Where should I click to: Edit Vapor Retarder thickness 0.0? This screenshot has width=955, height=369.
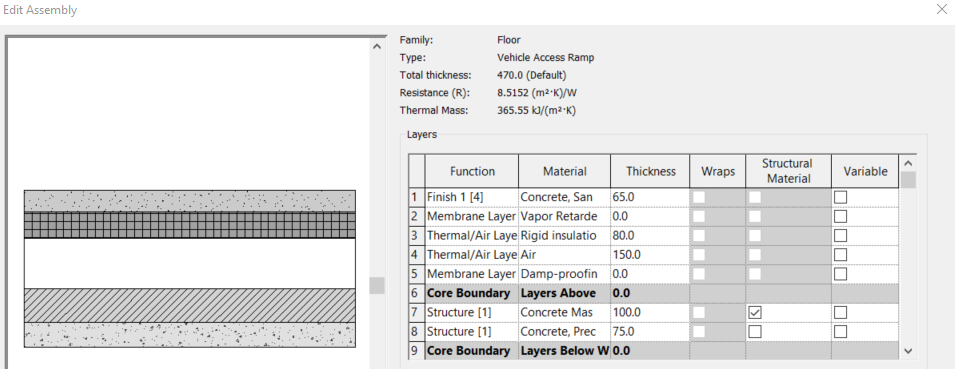[x=650, y=216]
